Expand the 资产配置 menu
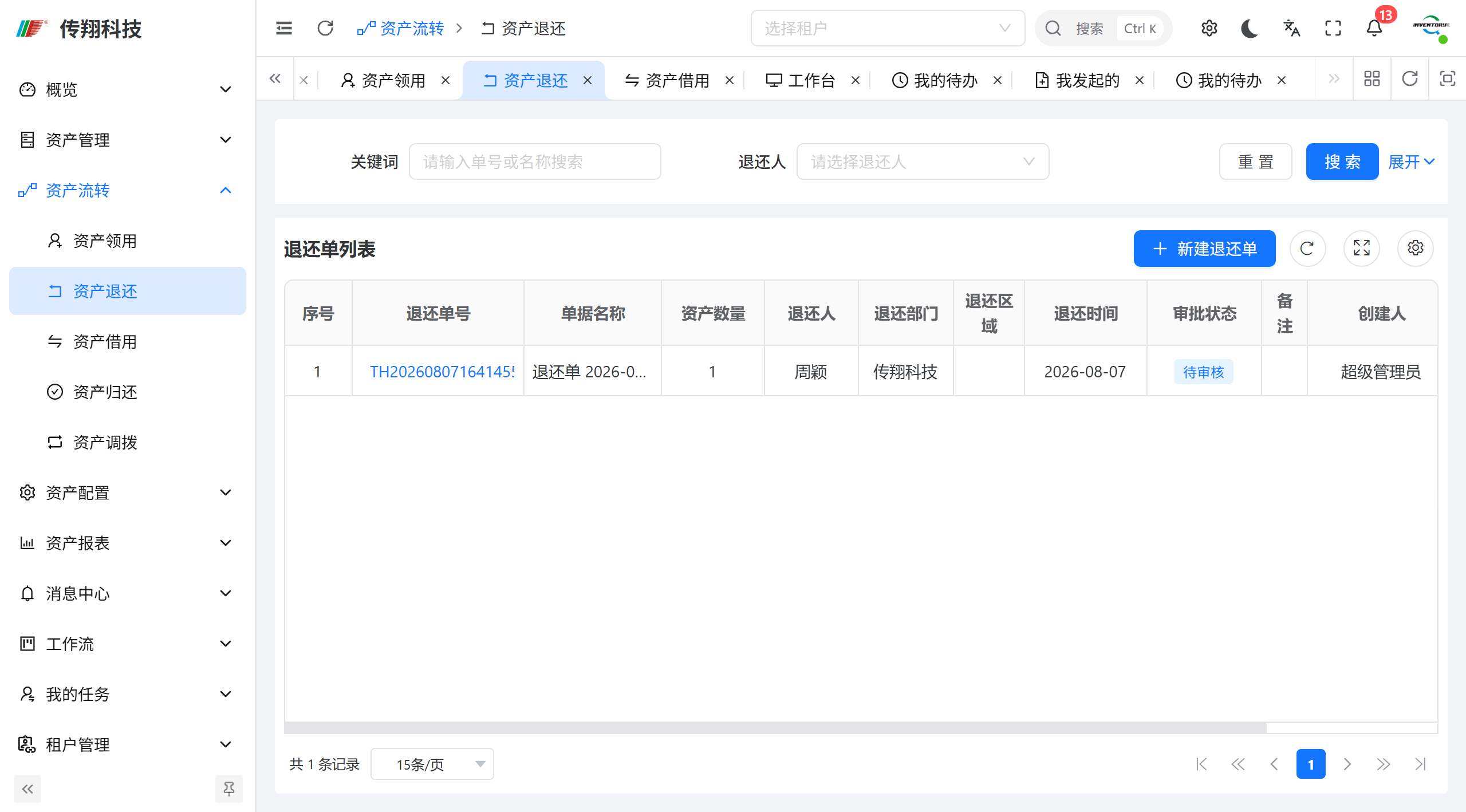 [128, 492]
